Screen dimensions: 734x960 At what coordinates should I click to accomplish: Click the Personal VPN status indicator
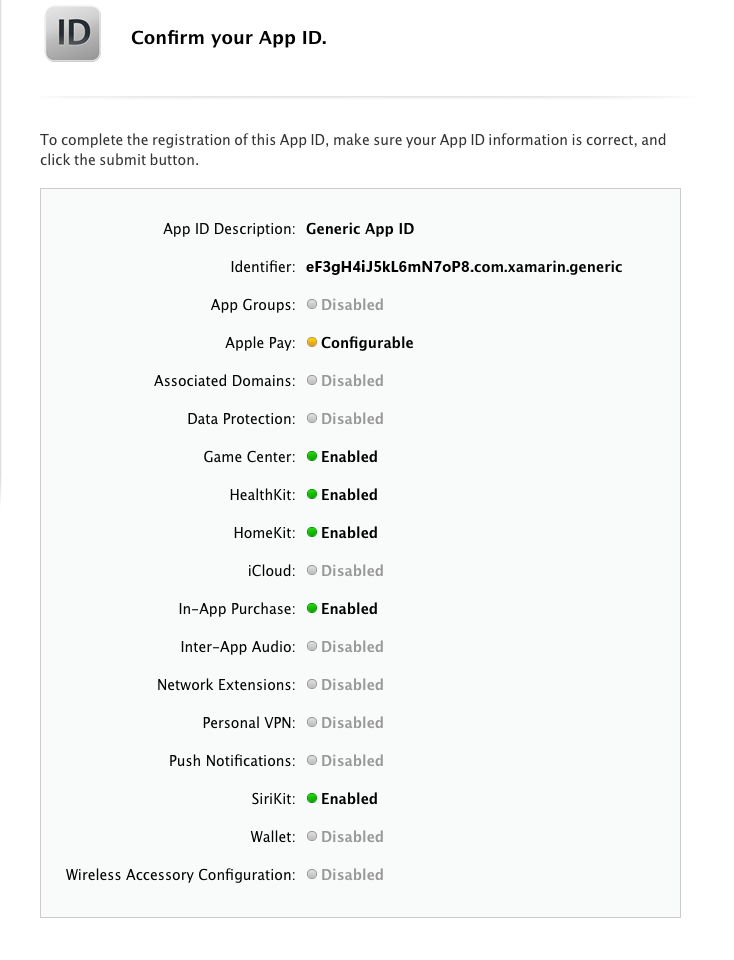point(312,723)
